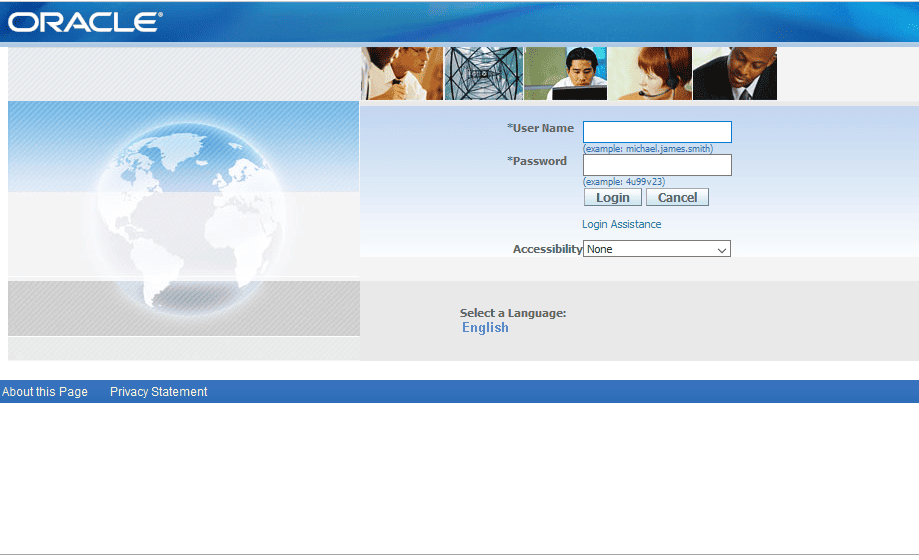Click the example 4u99v23 hint text
The width and height of the screenshot is (919, 560).
click(624, 181)
